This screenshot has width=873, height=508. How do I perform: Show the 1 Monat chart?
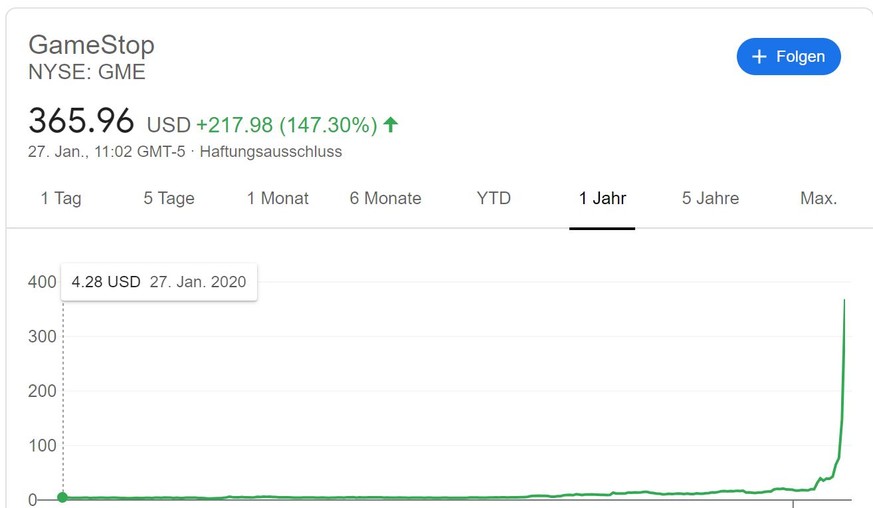coord(278,198)
